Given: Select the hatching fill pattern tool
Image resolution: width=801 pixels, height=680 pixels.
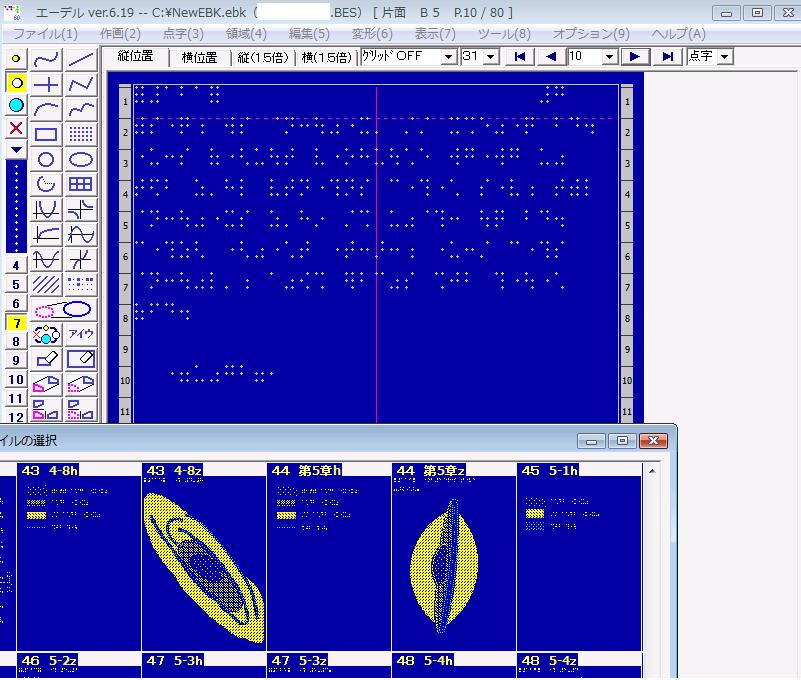Looking at the screenshot, I should [x=46, y=284].
